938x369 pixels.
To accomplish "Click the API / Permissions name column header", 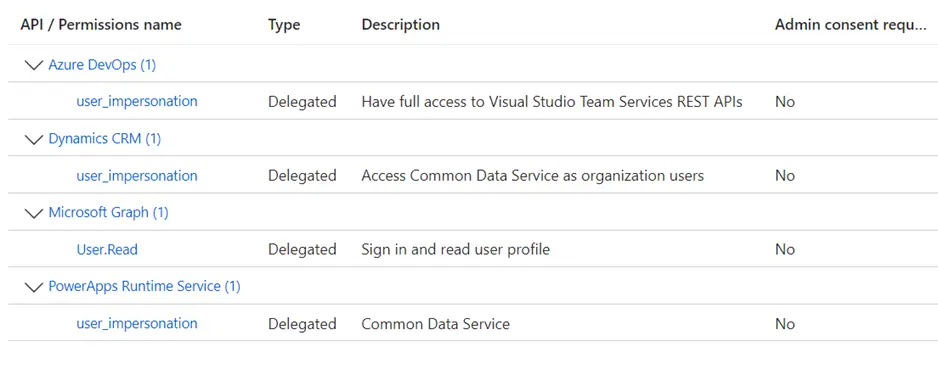I will 101,25.
